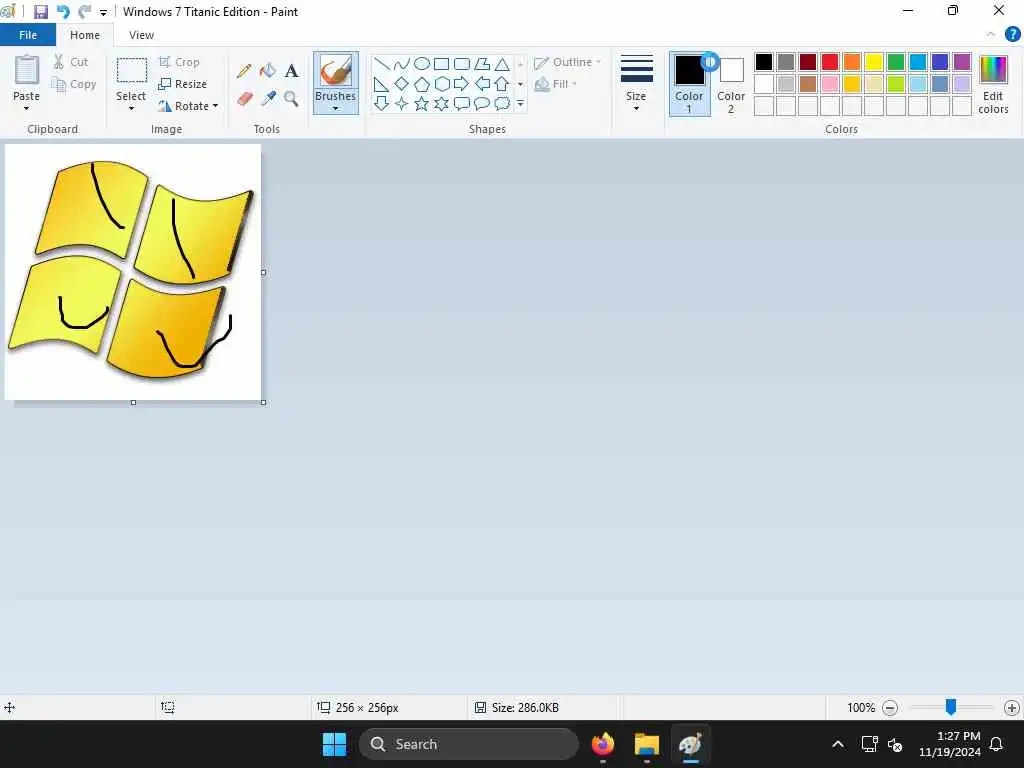The height and width of the screenshot is (768, 1024).
Task: Select the Eraser tool
Action: click(x=244, y=99)
